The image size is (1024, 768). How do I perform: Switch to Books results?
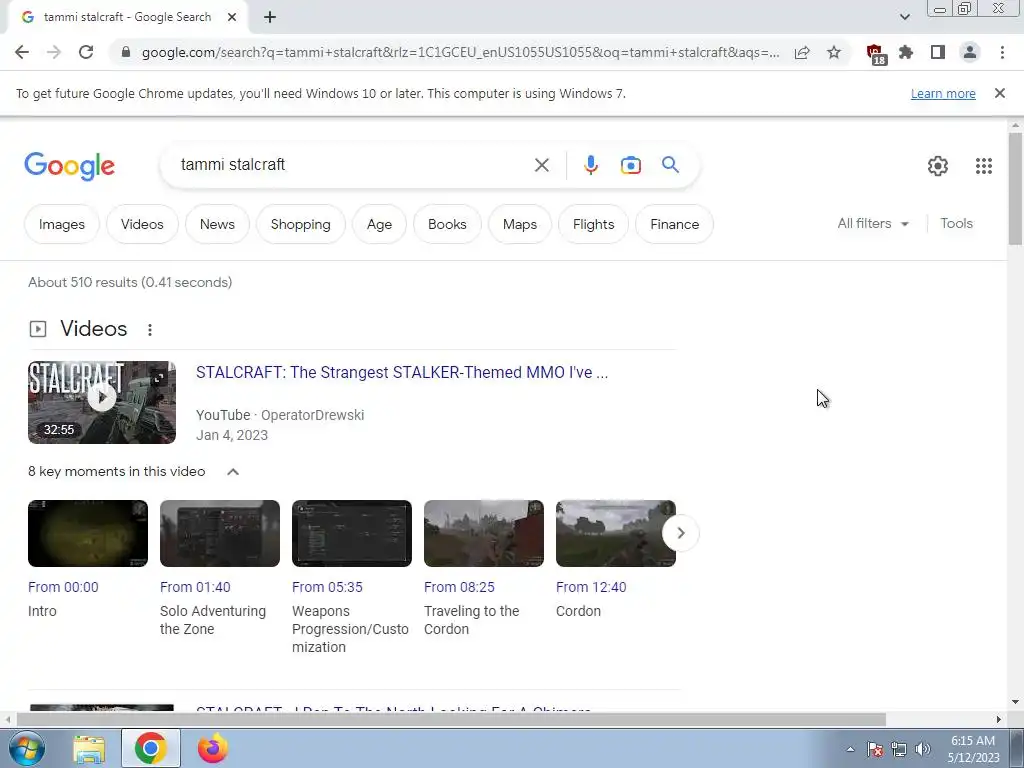[447, 224]
